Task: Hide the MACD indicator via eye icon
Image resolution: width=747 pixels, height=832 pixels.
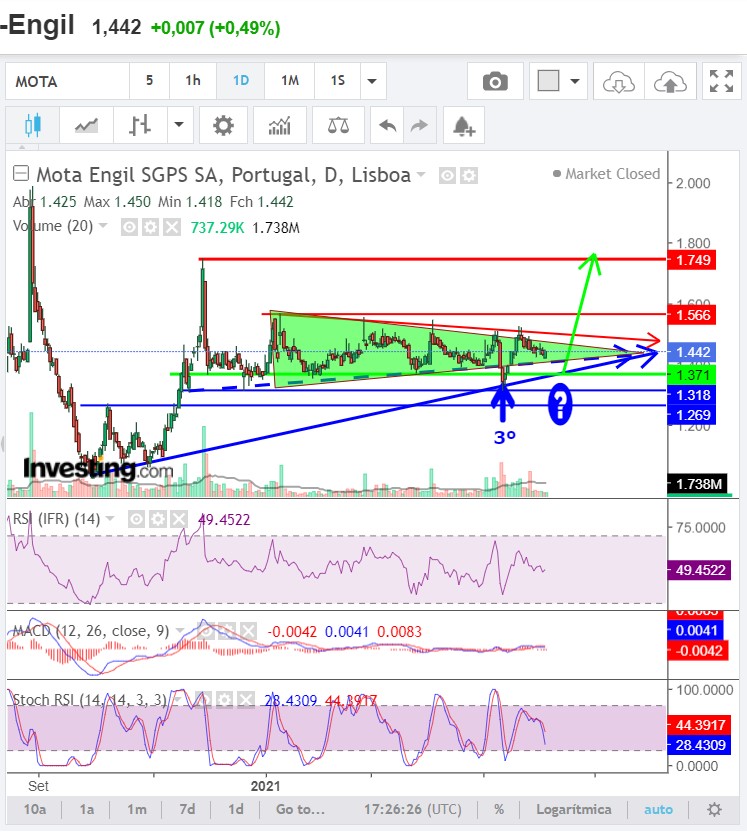Action: click(x=206, y=631)
